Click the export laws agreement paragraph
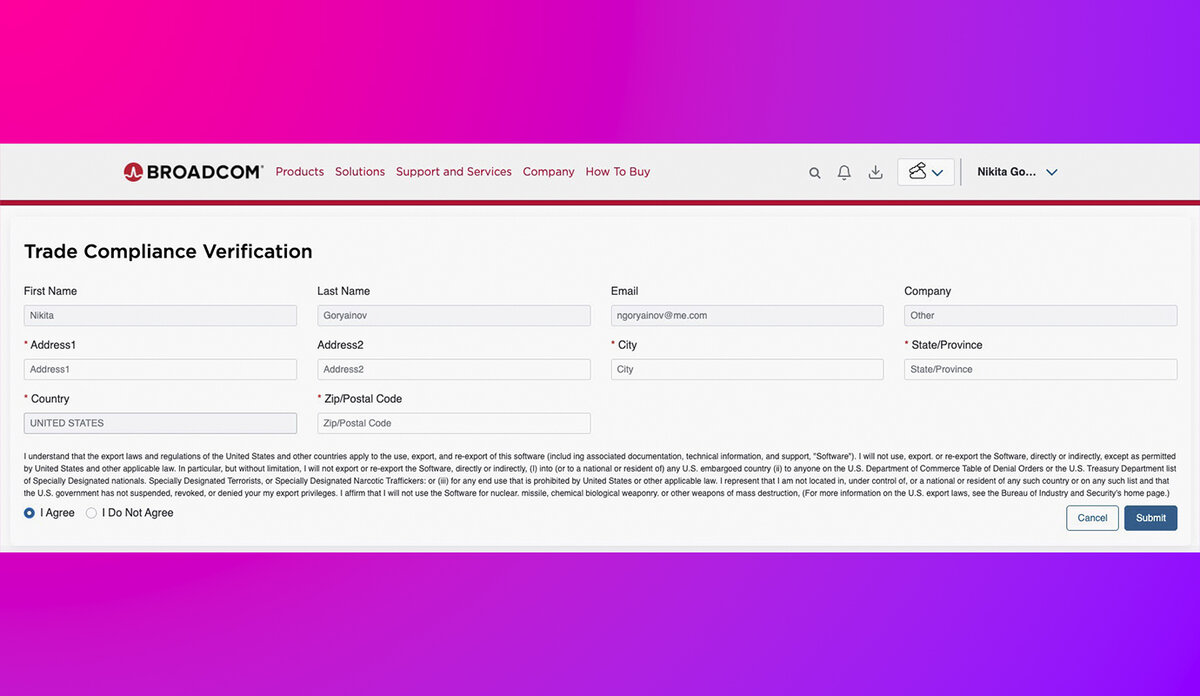The height and width of the screenshot is (696, 1200). click(x=600, y=475)
